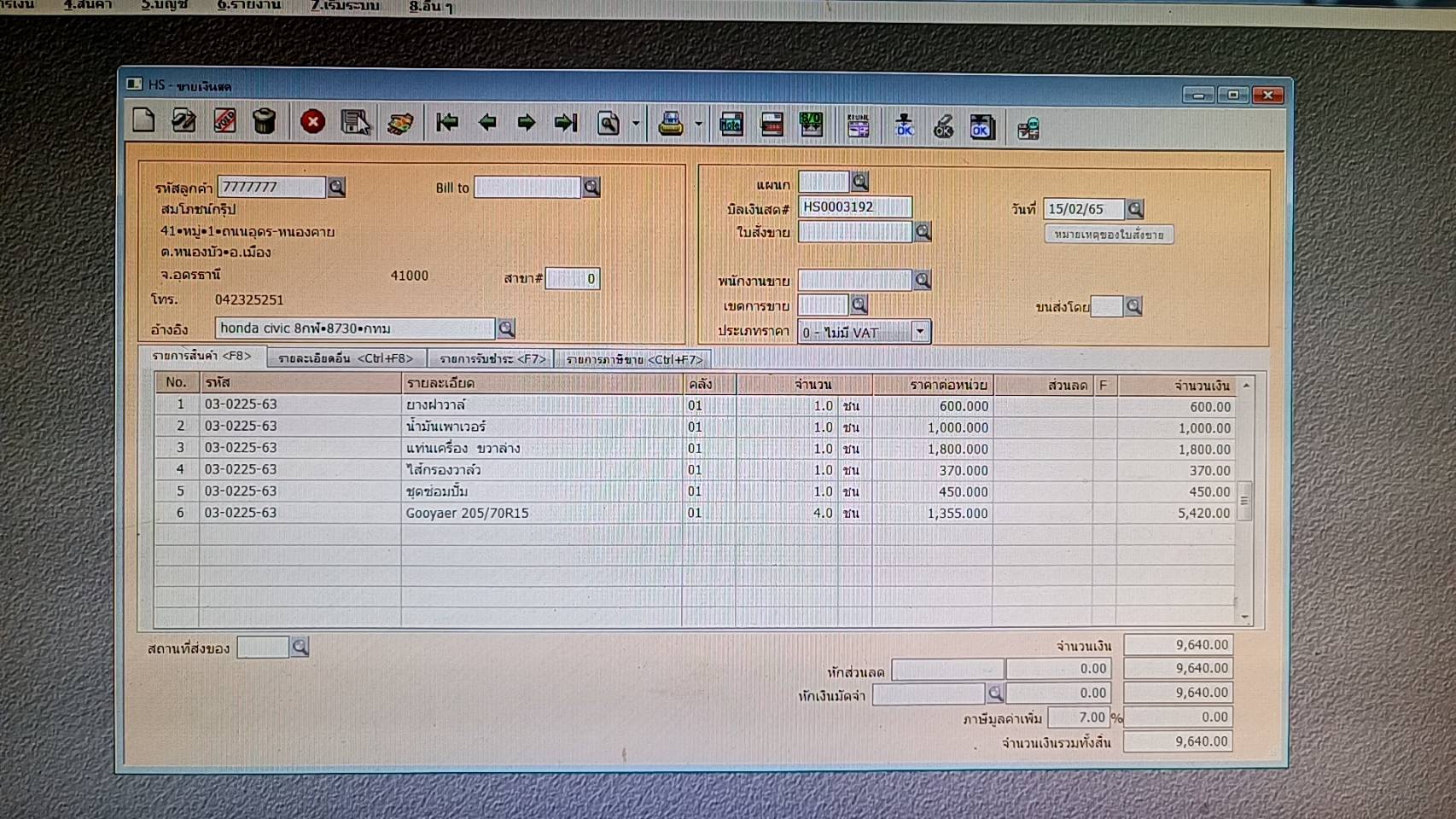
Task: Click the items table scroll down arrow
Action: click(1245, 617)
